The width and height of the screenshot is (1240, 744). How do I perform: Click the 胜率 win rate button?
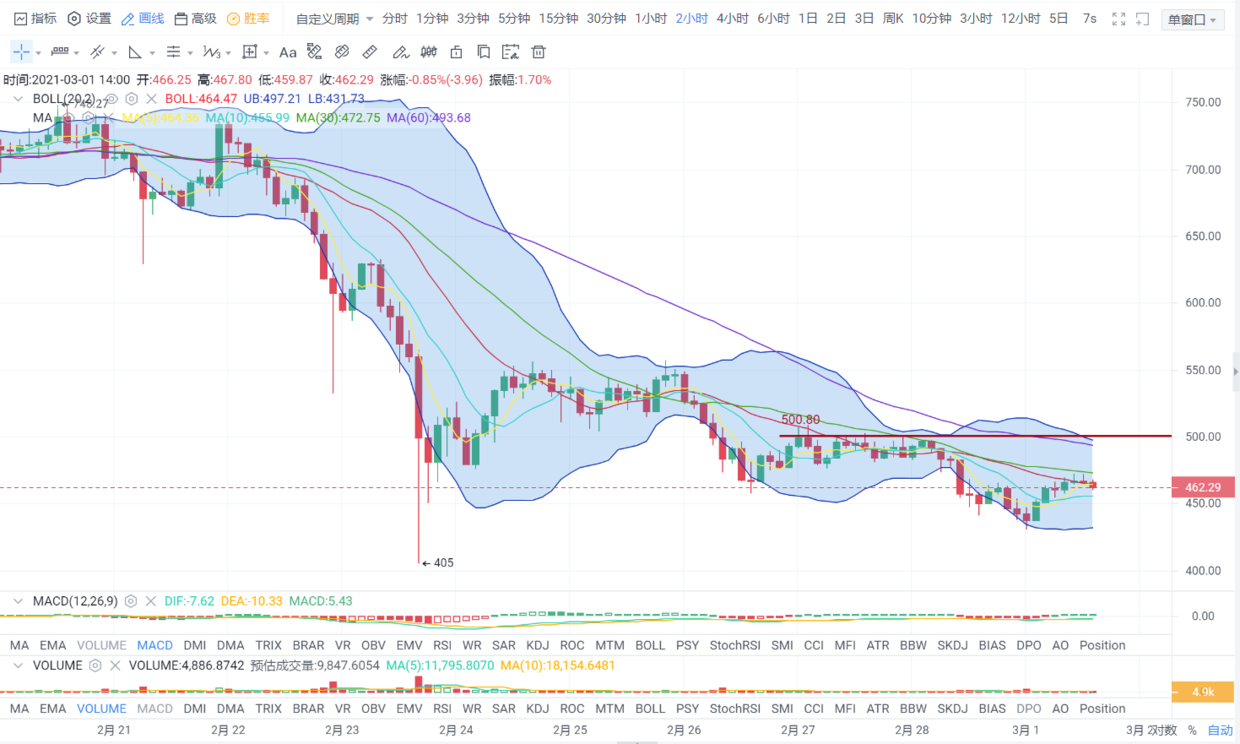[x=247, y=19]
